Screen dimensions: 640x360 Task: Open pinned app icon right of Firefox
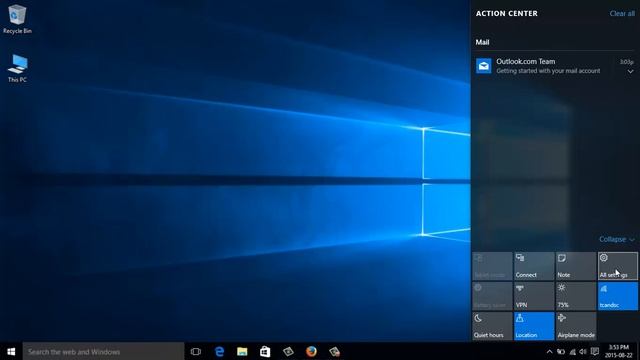pyautogui.click(x=334, y=351)
